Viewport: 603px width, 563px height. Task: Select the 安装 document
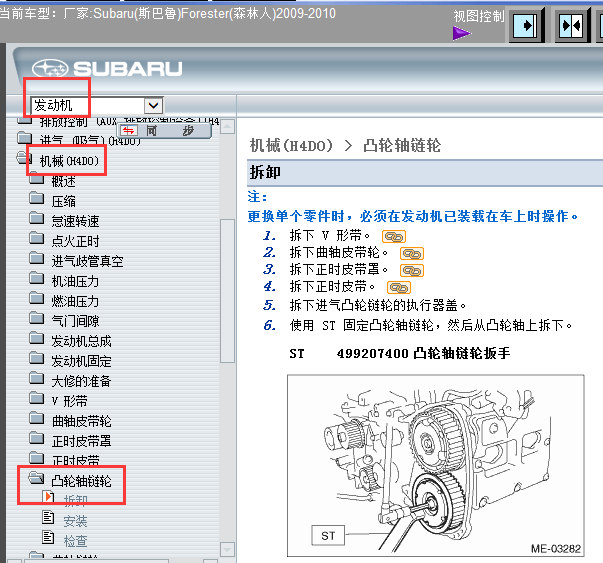[x=75, y=521]
